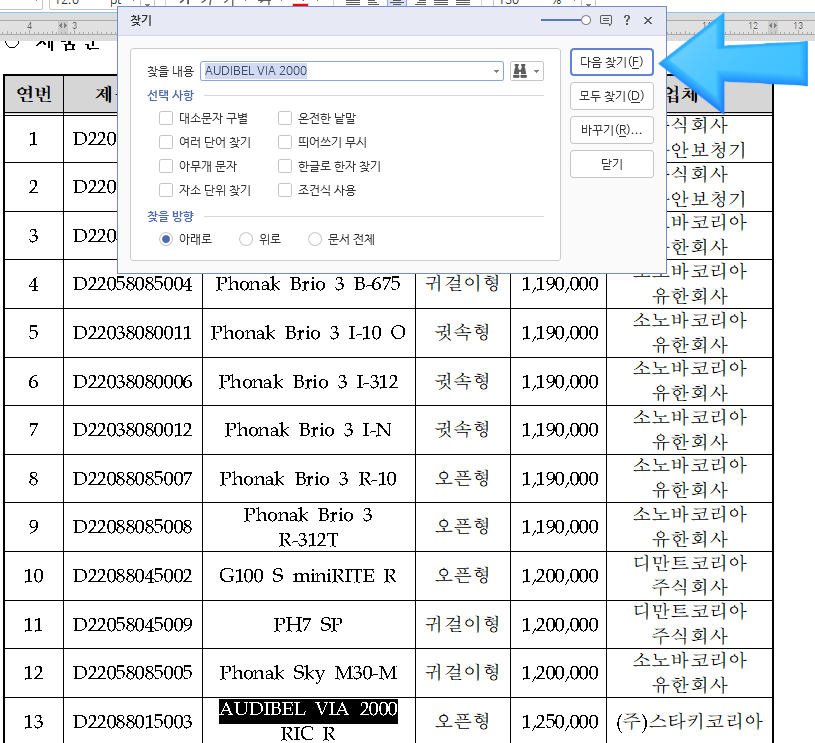815x743 pixels.
Task: Click the 다음 찾기(F) button
Action: [x=611, y=62]
